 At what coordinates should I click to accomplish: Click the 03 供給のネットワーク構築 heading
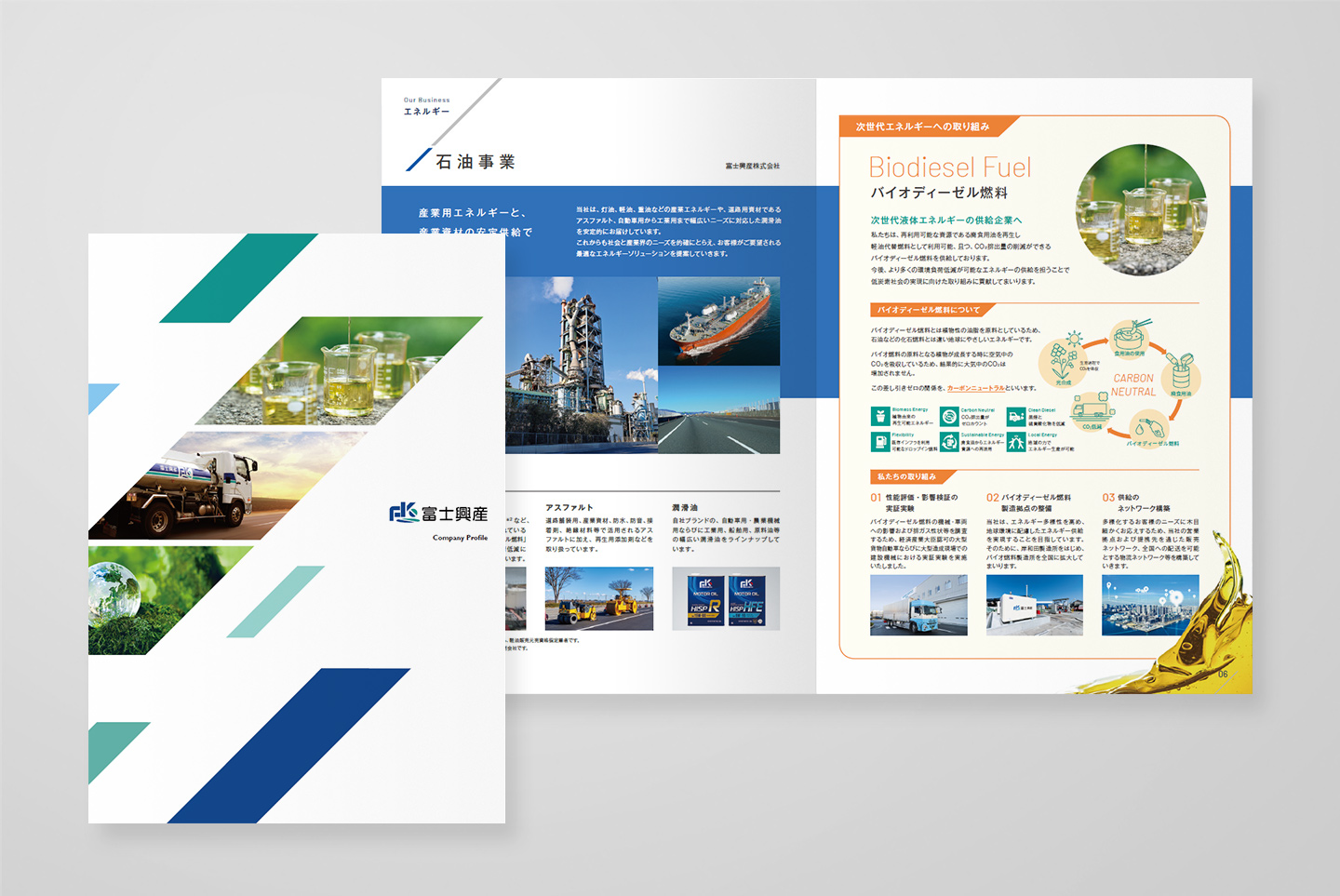pos(1136,502)
